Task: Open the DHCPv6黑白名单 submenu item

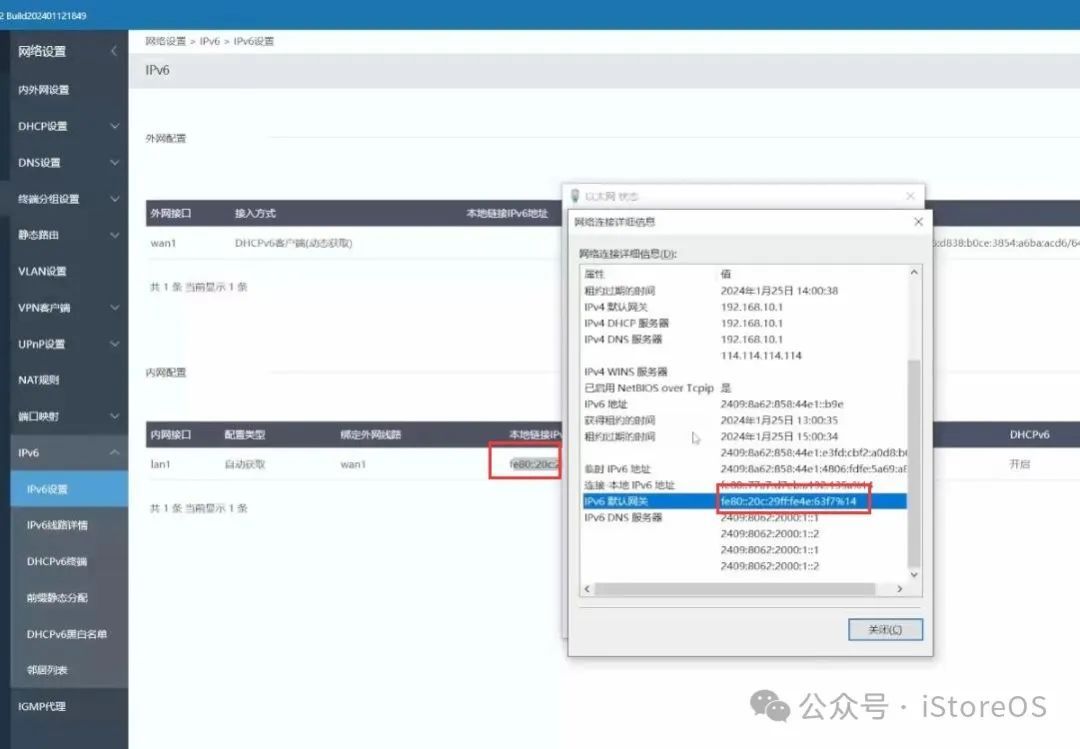Action: click(67, 634)
